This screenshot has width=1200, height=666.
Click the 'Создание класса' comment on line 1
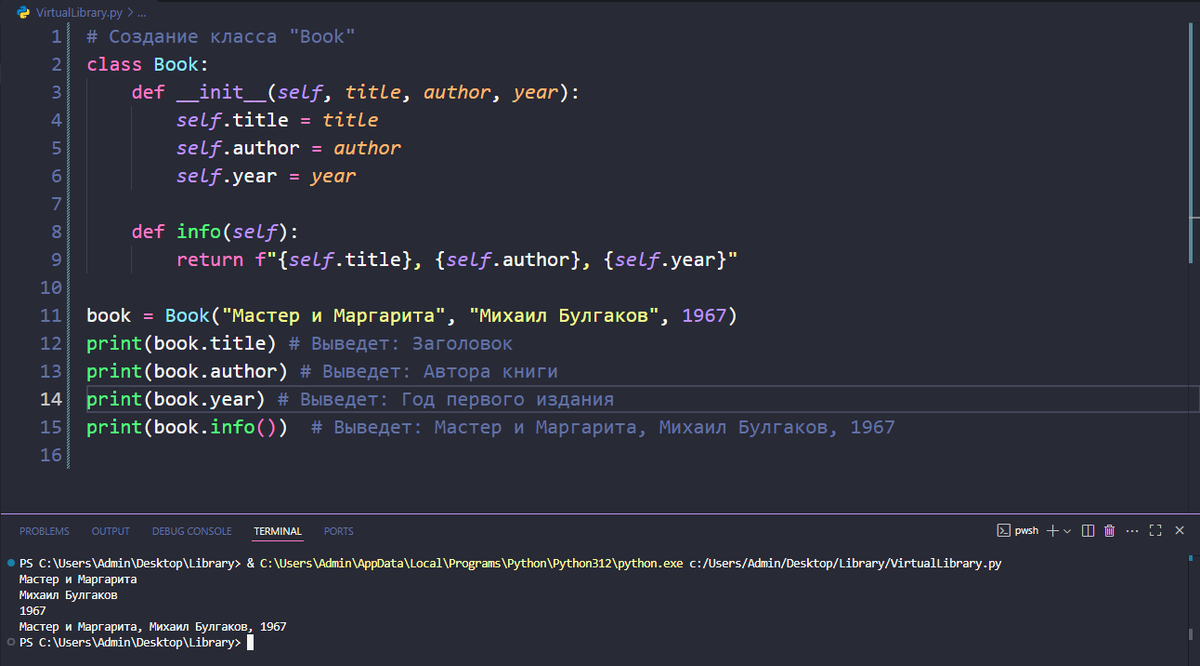point(221,37)
